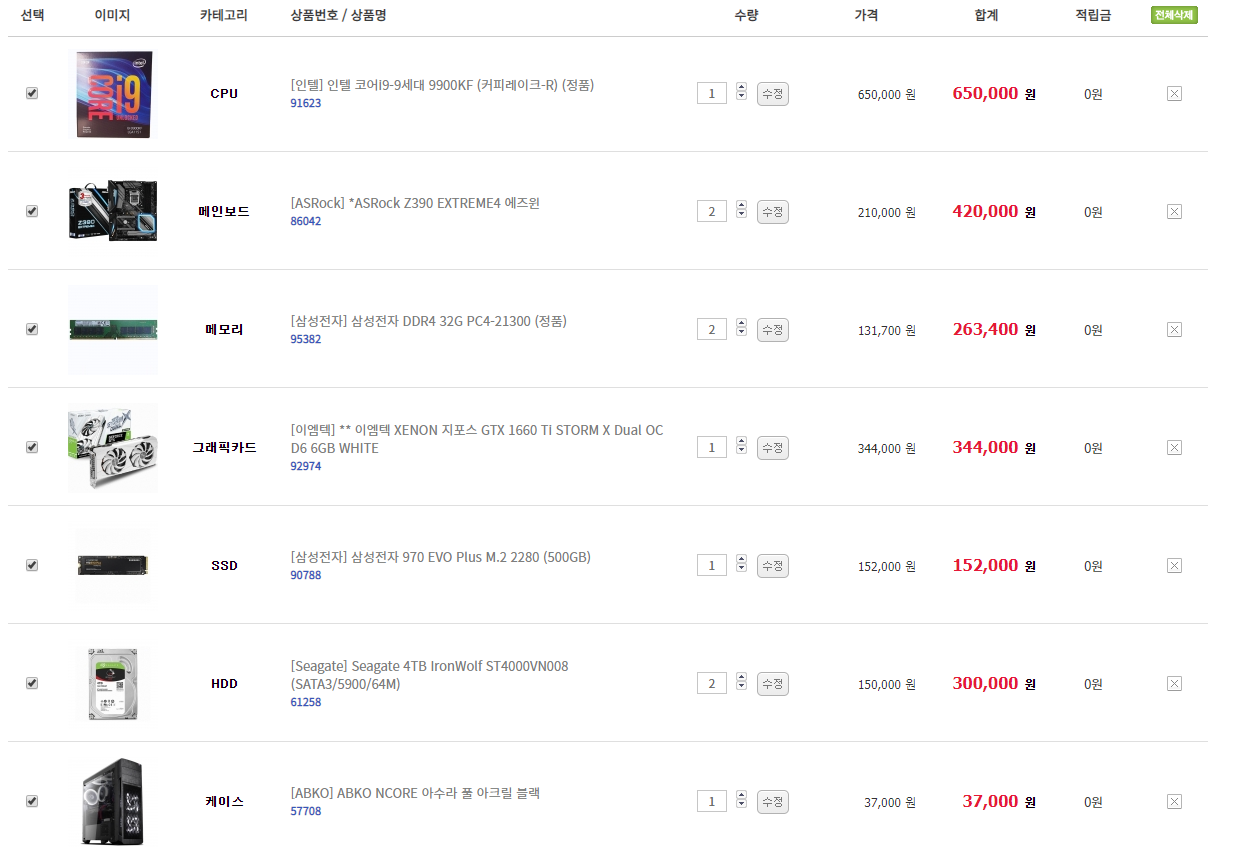The image size is (1234, 855).
Task: Click the X icon on the 케이스 row
Action: pos(1174,802)
